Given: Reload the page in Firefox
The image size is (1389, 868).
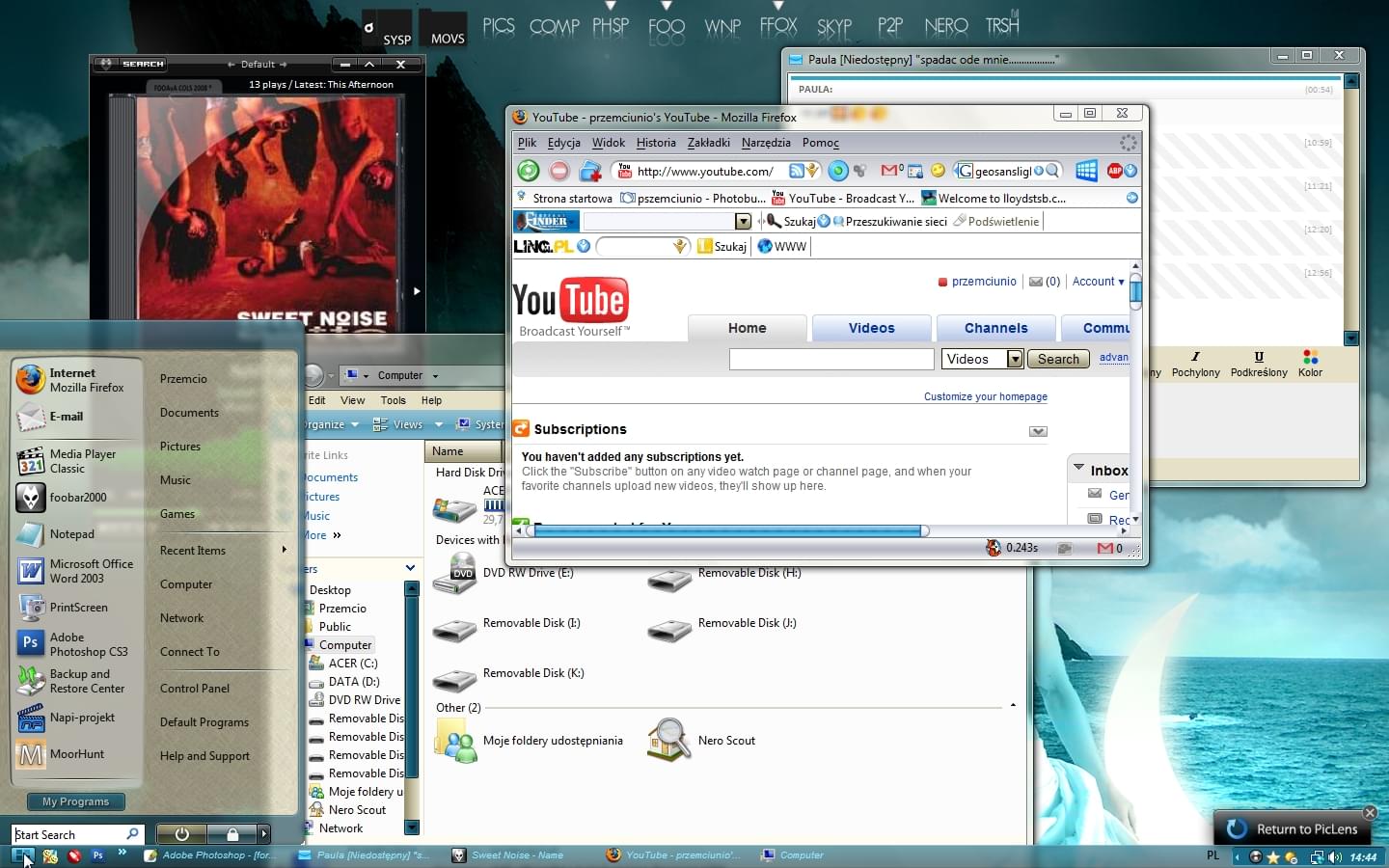Looking at the screenshot, I should pyautogui.click(x=529, y=171).
